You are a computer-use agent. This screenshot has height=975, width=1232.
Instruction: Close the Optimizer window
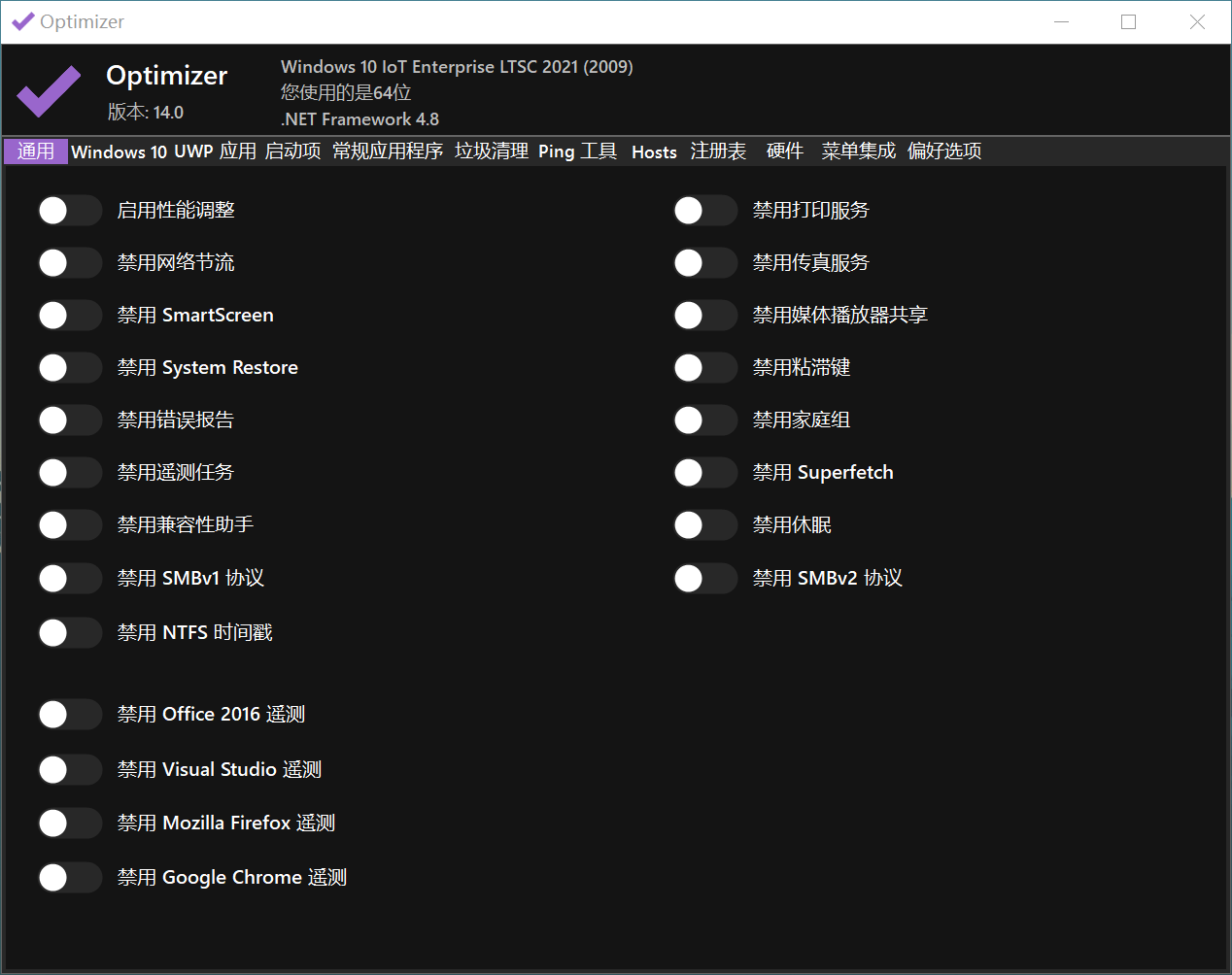tap(1197, 21)
